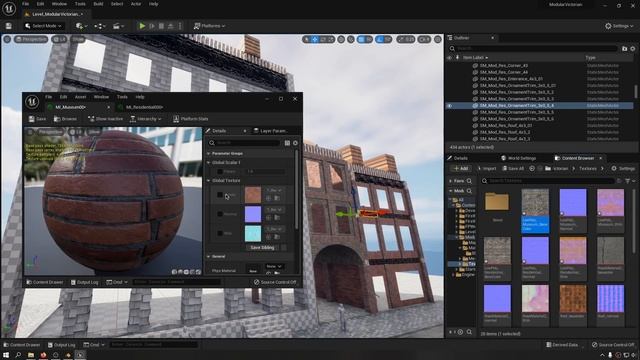Click the Add button in Content Browser
Viewport: 640px width, 360px height.
coord(460,168)
